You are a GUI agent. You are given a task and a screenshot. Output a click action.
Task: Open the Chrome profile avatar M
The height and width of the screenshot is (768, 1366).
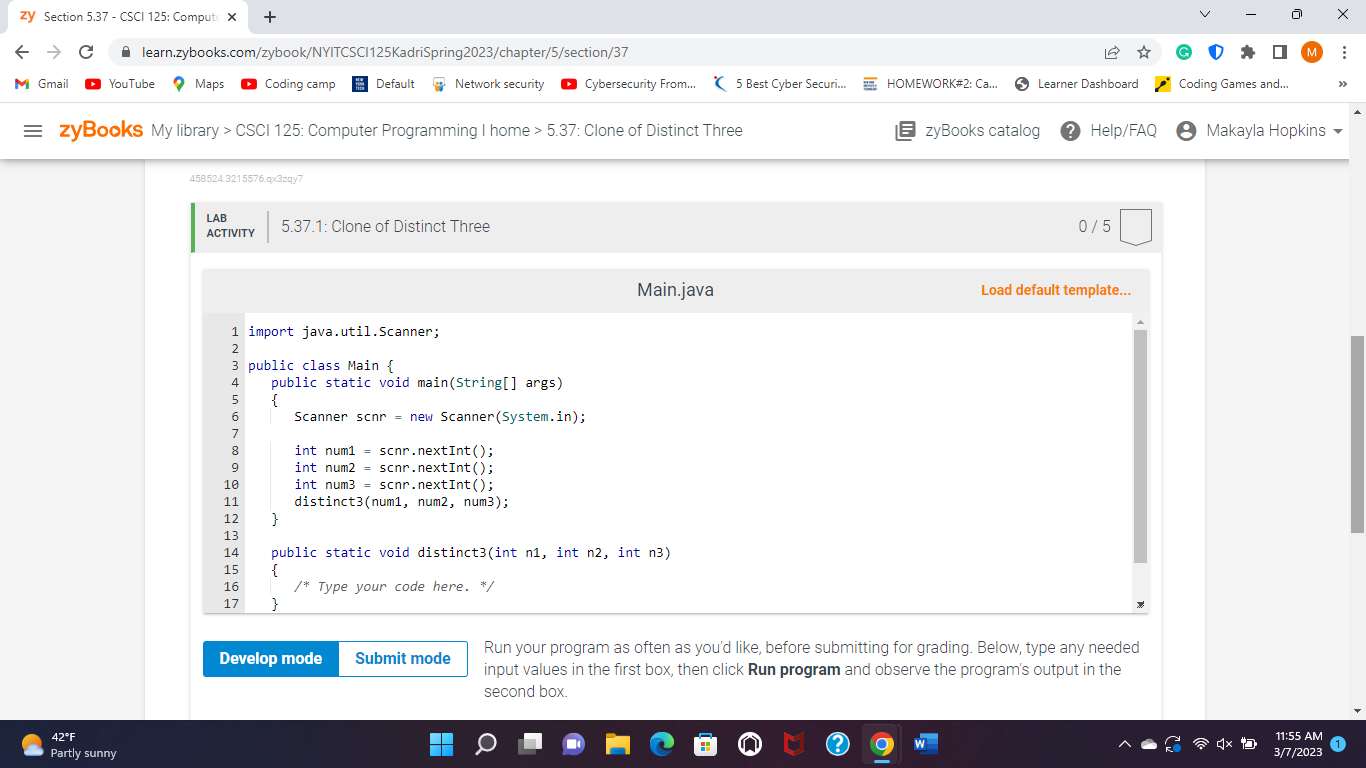click(1311, 52)
